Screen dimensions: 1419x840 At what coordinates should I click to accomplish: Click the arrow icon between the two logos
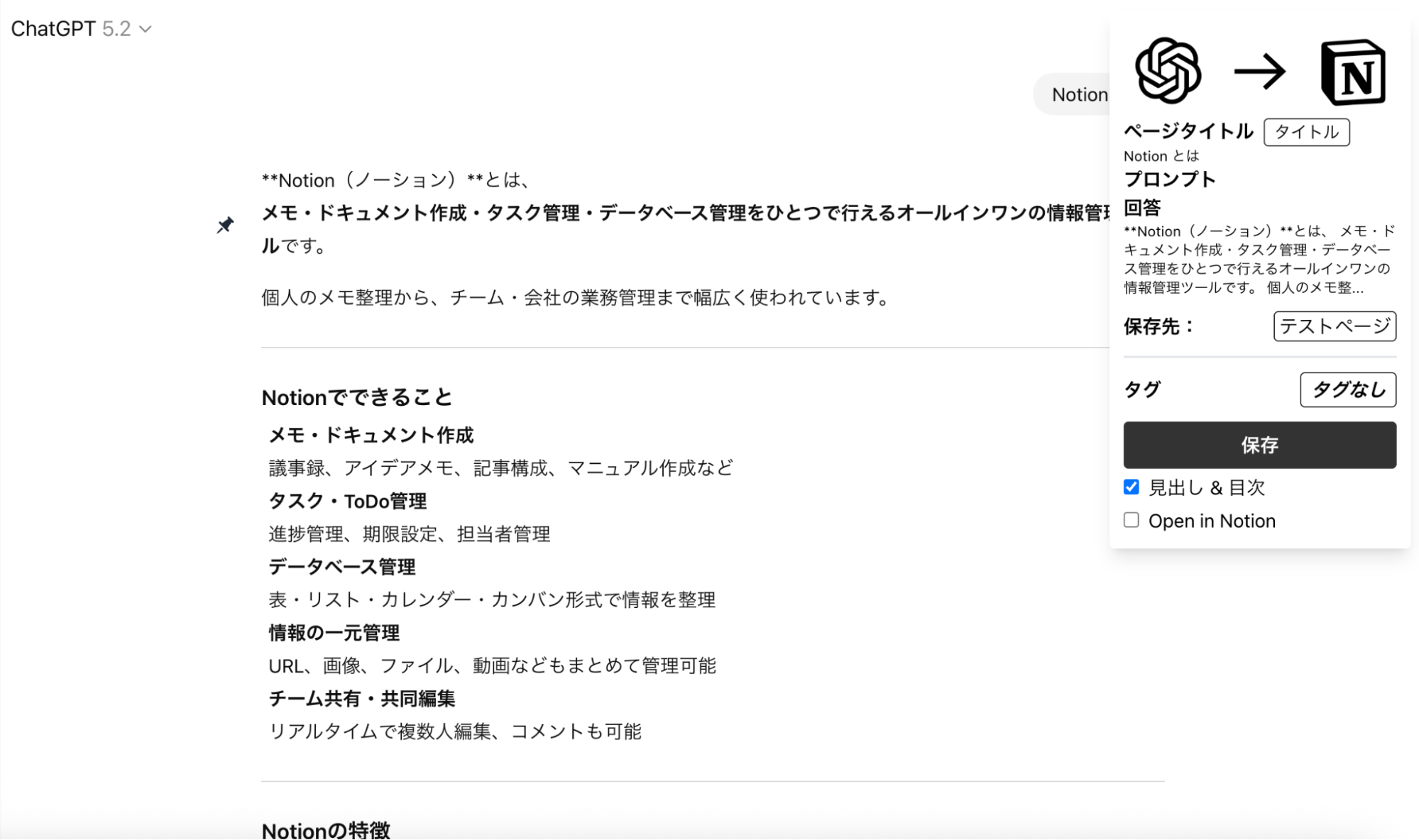point(1261,71)
